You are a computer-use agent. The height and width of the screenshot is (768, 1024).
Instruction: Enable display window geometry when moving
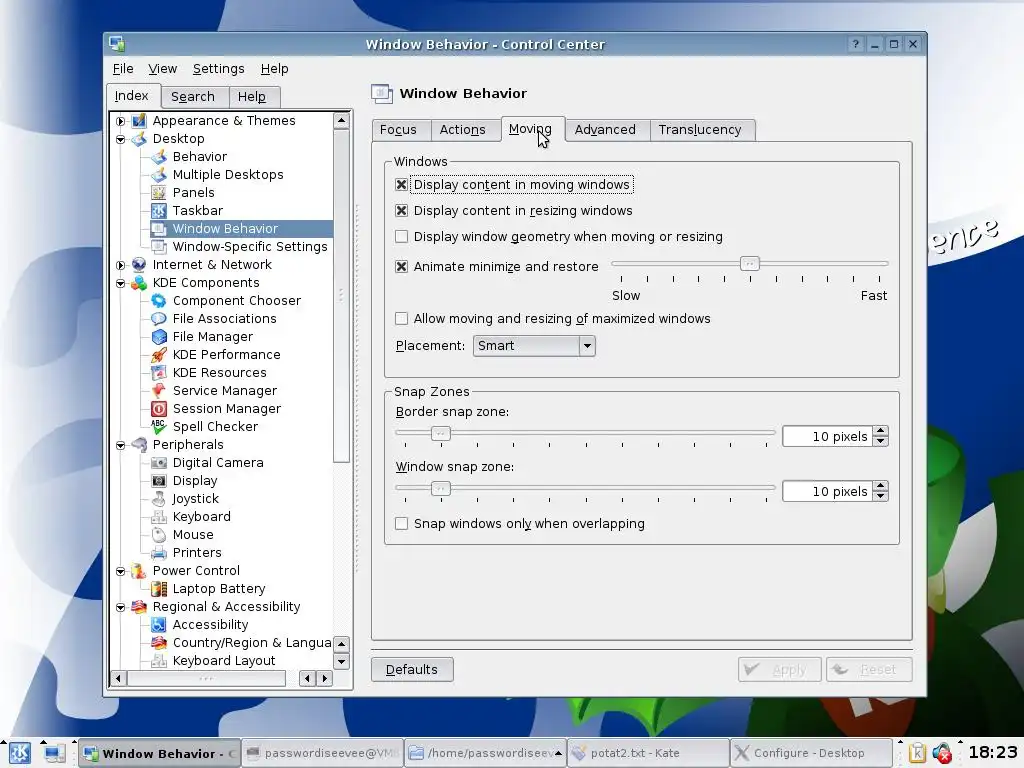point(402,236)
